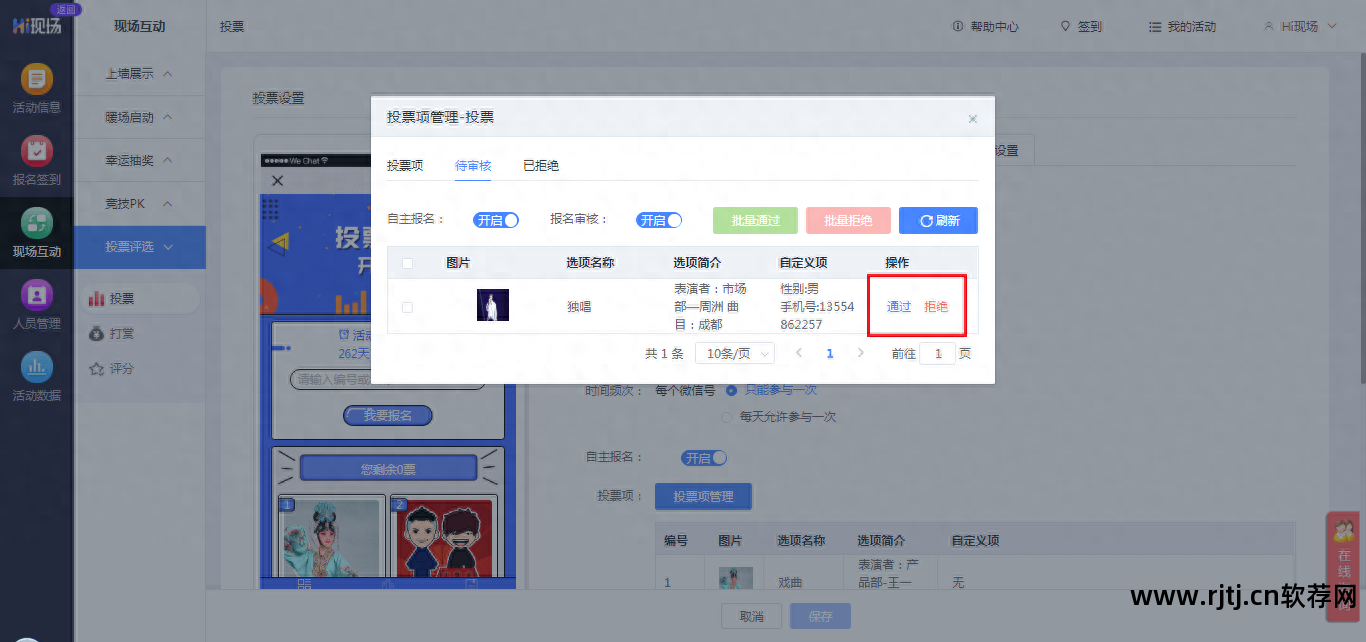Screen dimensions: 1366x642
Task: Open the Hi现场 account dropdown
Action: (1299, 26)
